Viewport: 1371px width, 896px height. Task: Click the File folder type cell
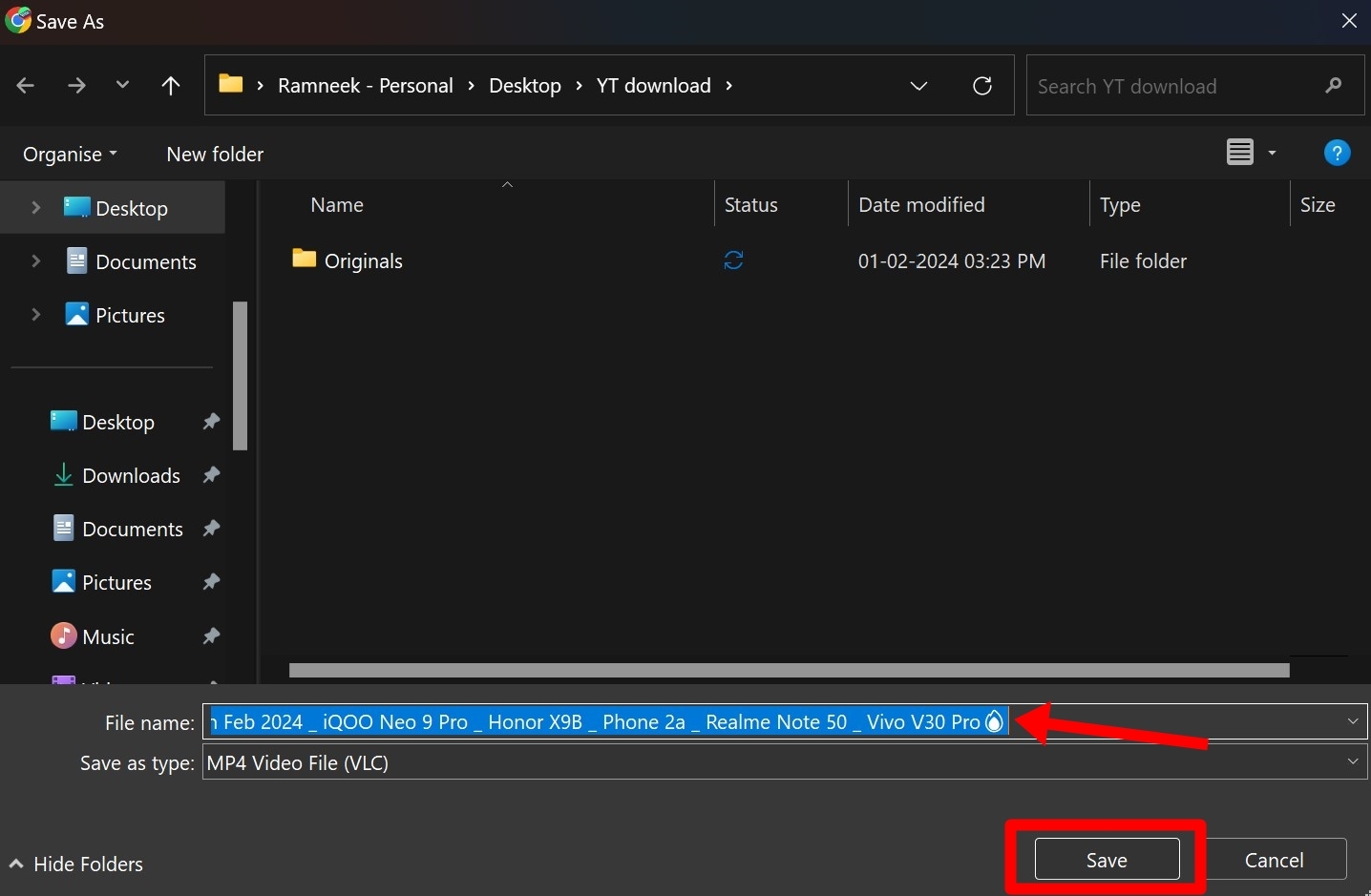[1143, 261]
